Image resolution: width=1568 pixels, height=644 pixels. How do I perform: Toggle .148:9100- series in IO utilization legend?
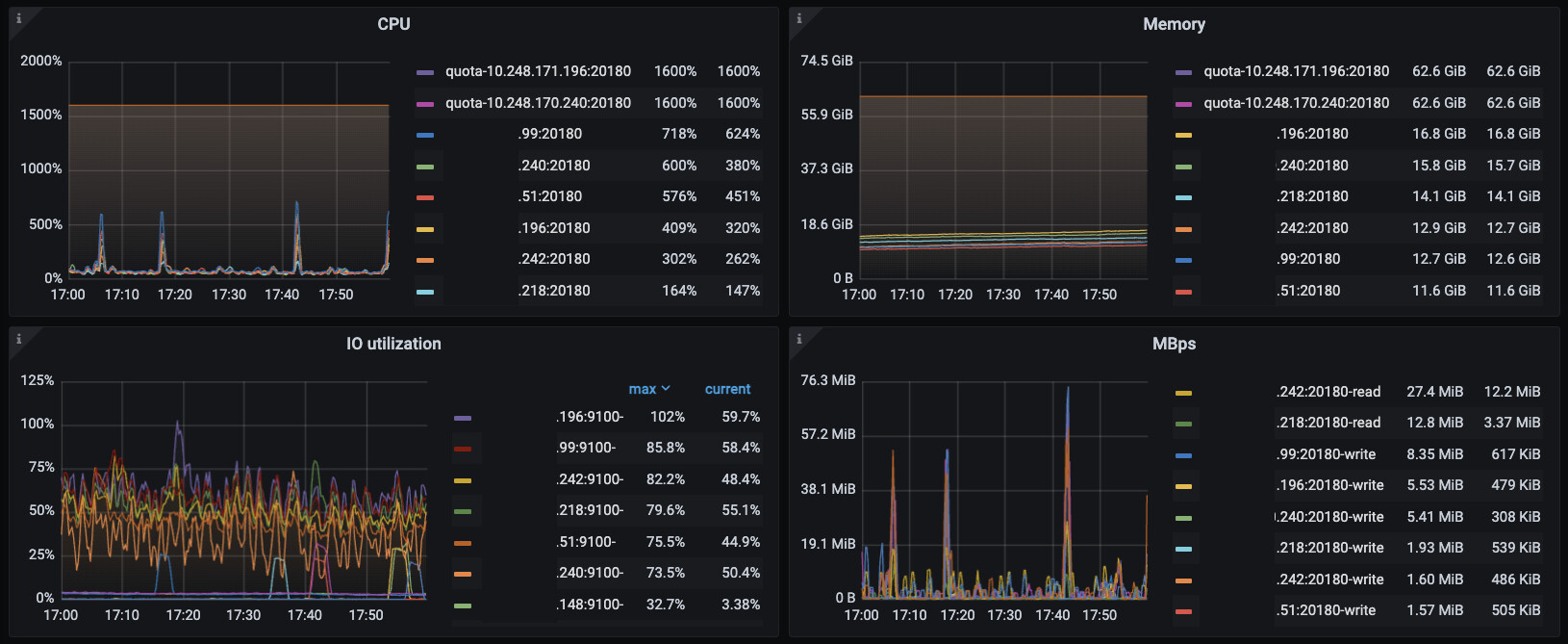click(x=590, y=605)
